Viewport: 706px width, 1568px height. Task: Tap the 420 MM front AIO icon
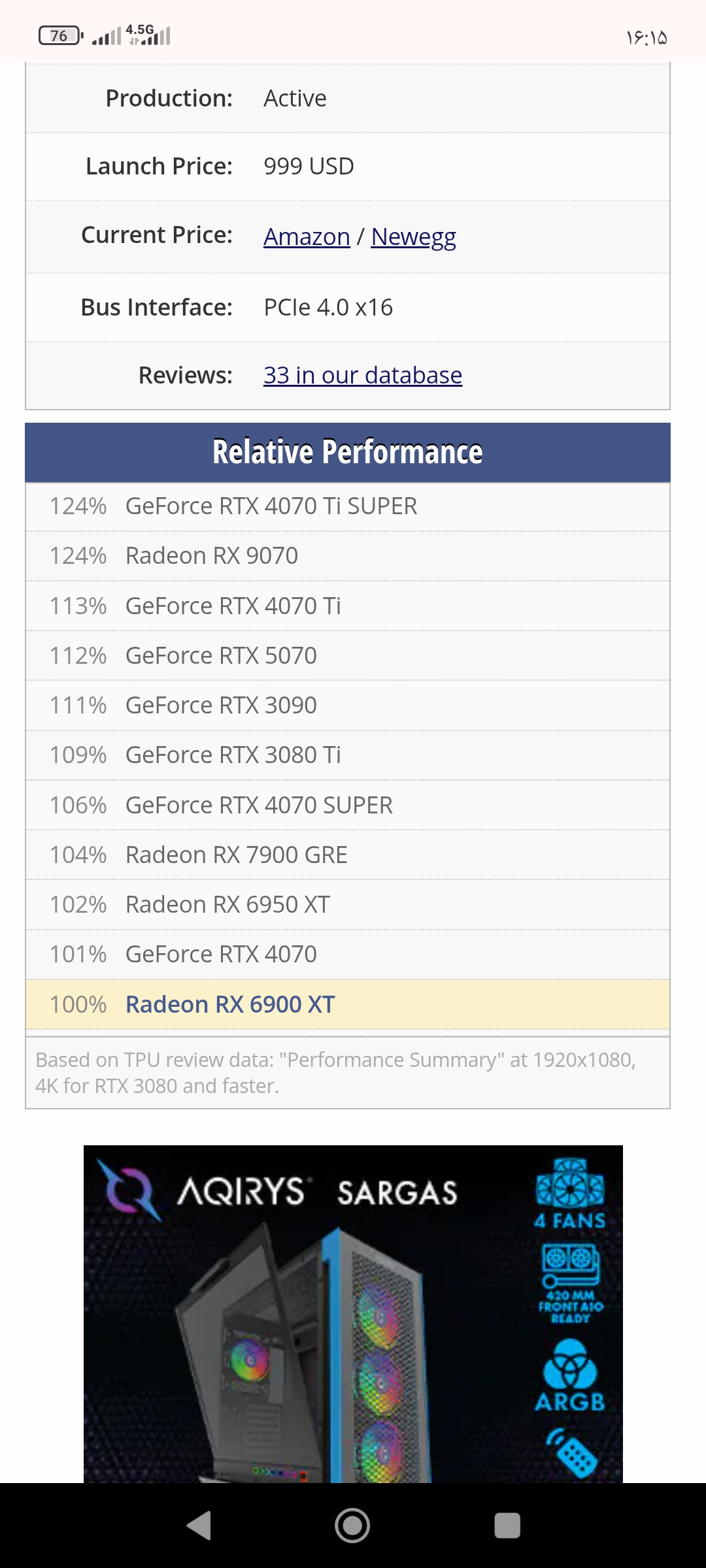tap(571, 1283)
